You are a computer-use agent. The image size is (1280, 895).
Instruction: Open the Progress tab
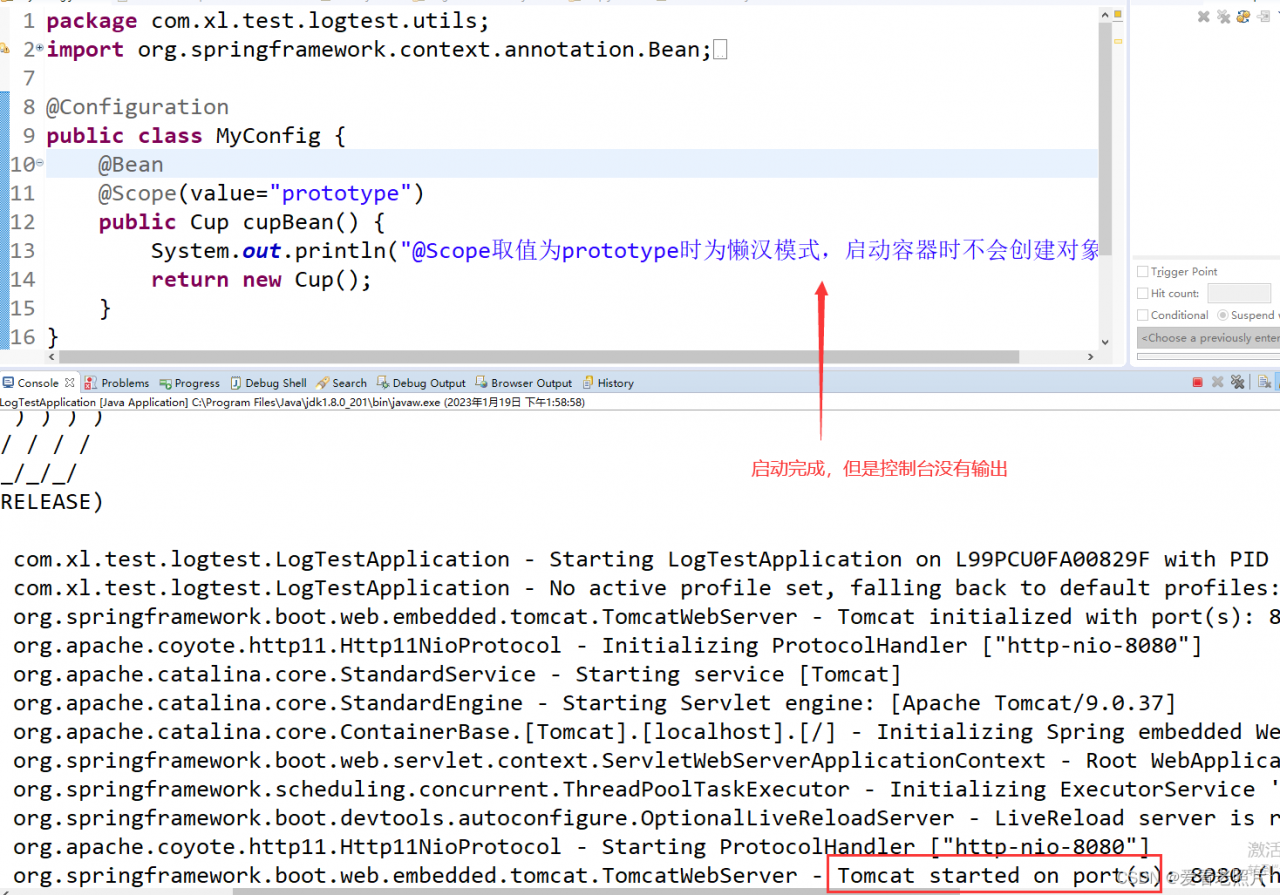(x=190, y=383)
